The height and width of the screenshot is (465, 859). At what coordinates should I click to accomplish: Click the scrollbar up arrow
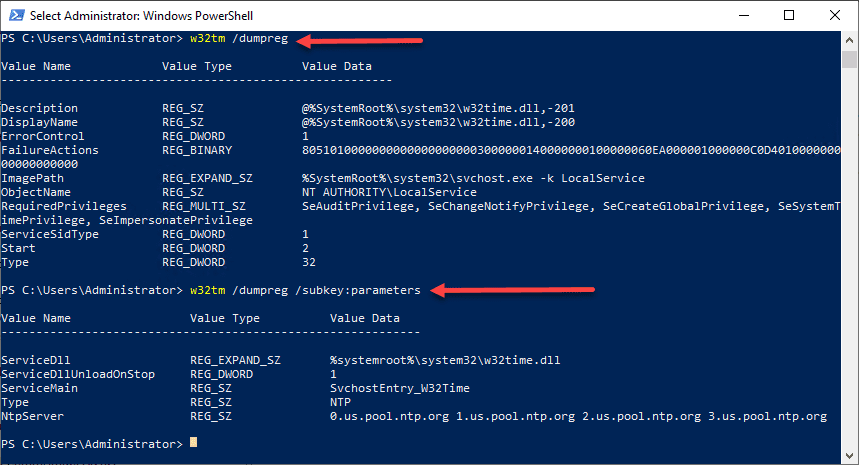(850, 39)
